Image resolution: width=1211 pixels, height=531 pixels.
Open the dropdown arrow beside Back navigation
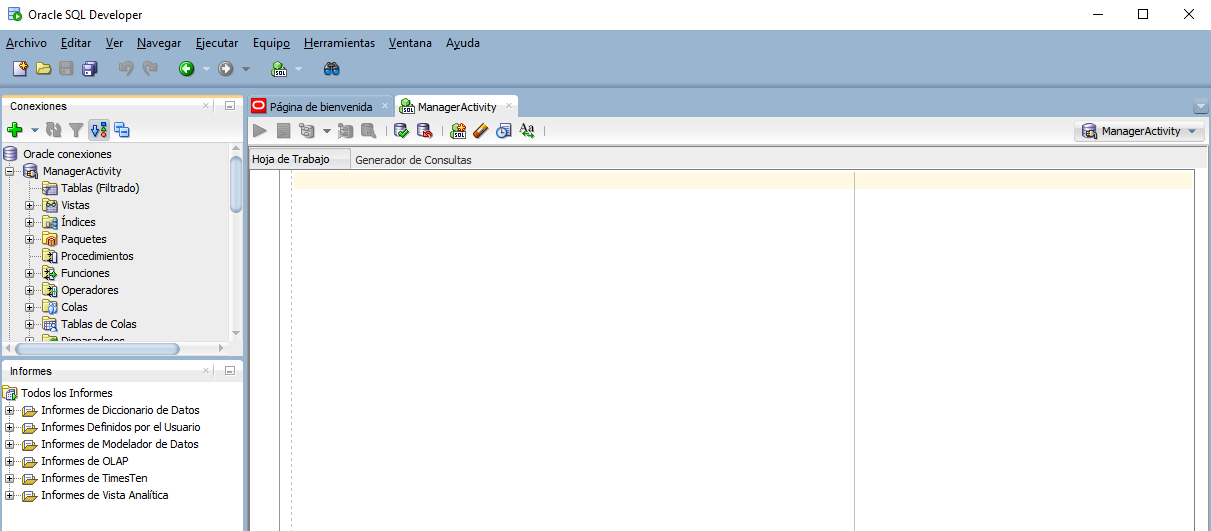click(x=206, y=69)
